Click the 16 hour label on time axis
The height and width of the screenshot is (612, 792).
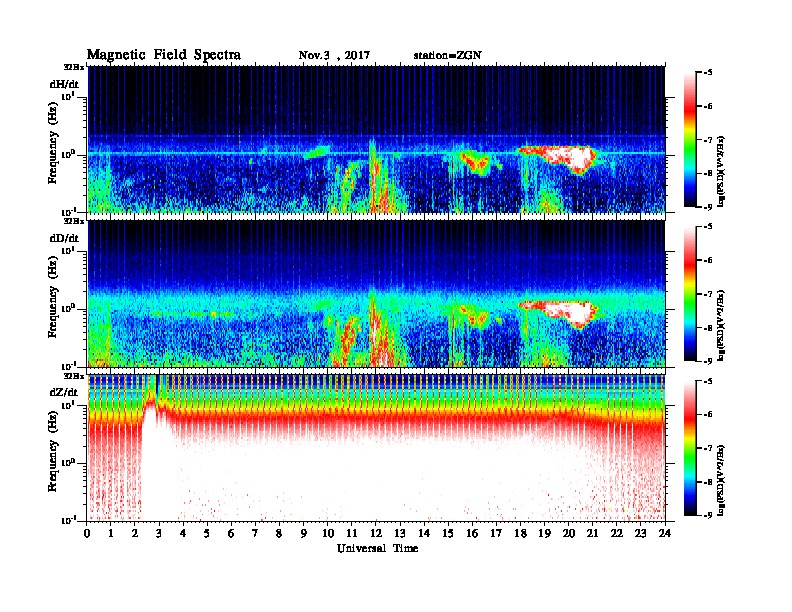click(472, 534)
